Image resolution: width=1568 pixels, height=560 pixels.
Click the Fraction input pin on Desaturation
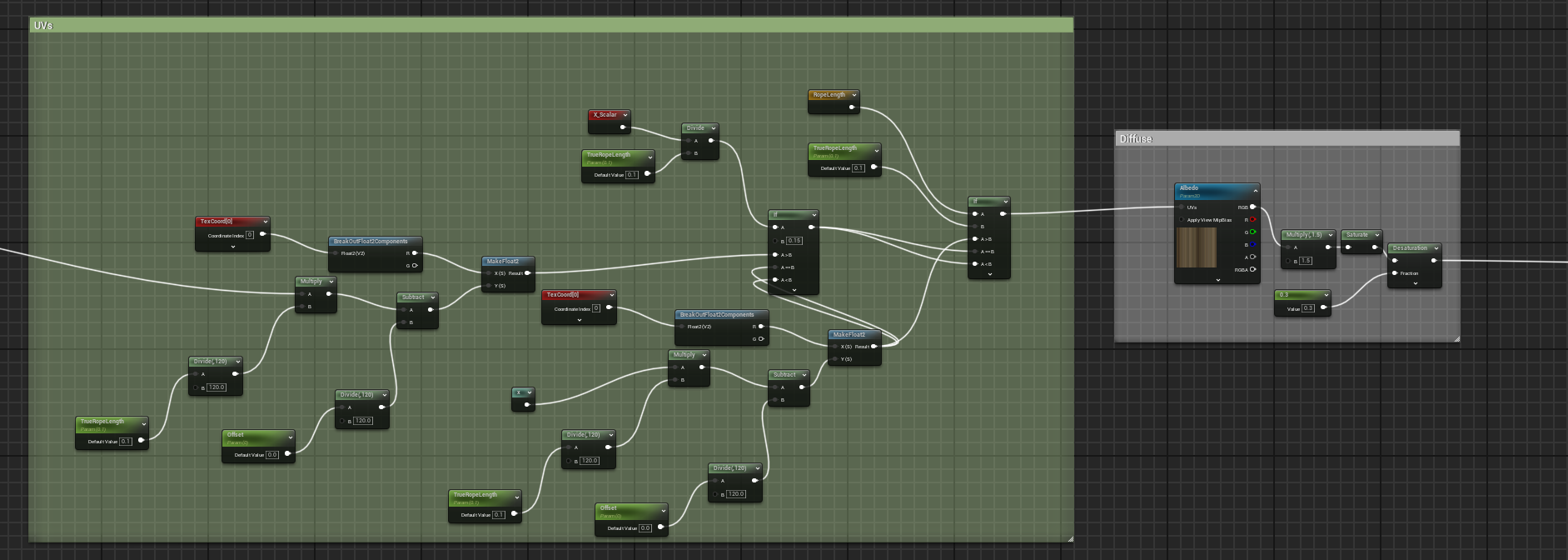pos(1395,273)
